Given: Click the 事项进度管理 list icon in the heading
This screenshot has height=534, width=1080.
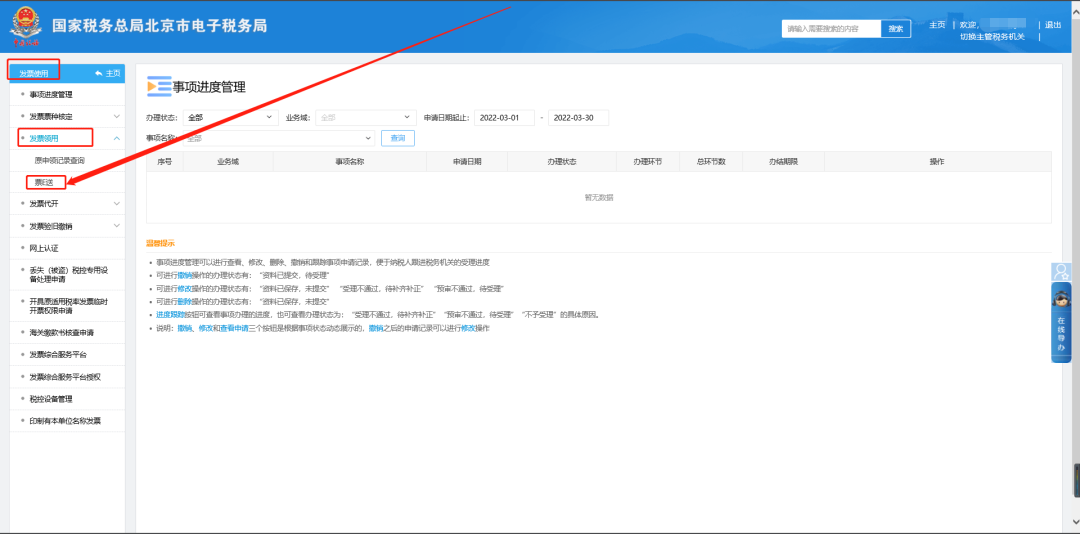Looking at the screenshot, I should (x=159, y=86).
